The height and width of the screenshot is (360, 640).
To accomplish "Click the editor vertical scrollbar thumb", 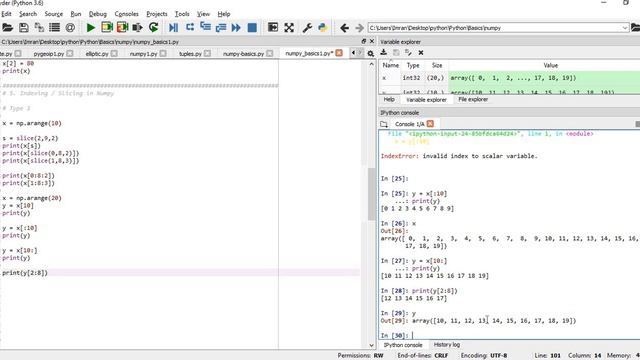I will 371,194.
